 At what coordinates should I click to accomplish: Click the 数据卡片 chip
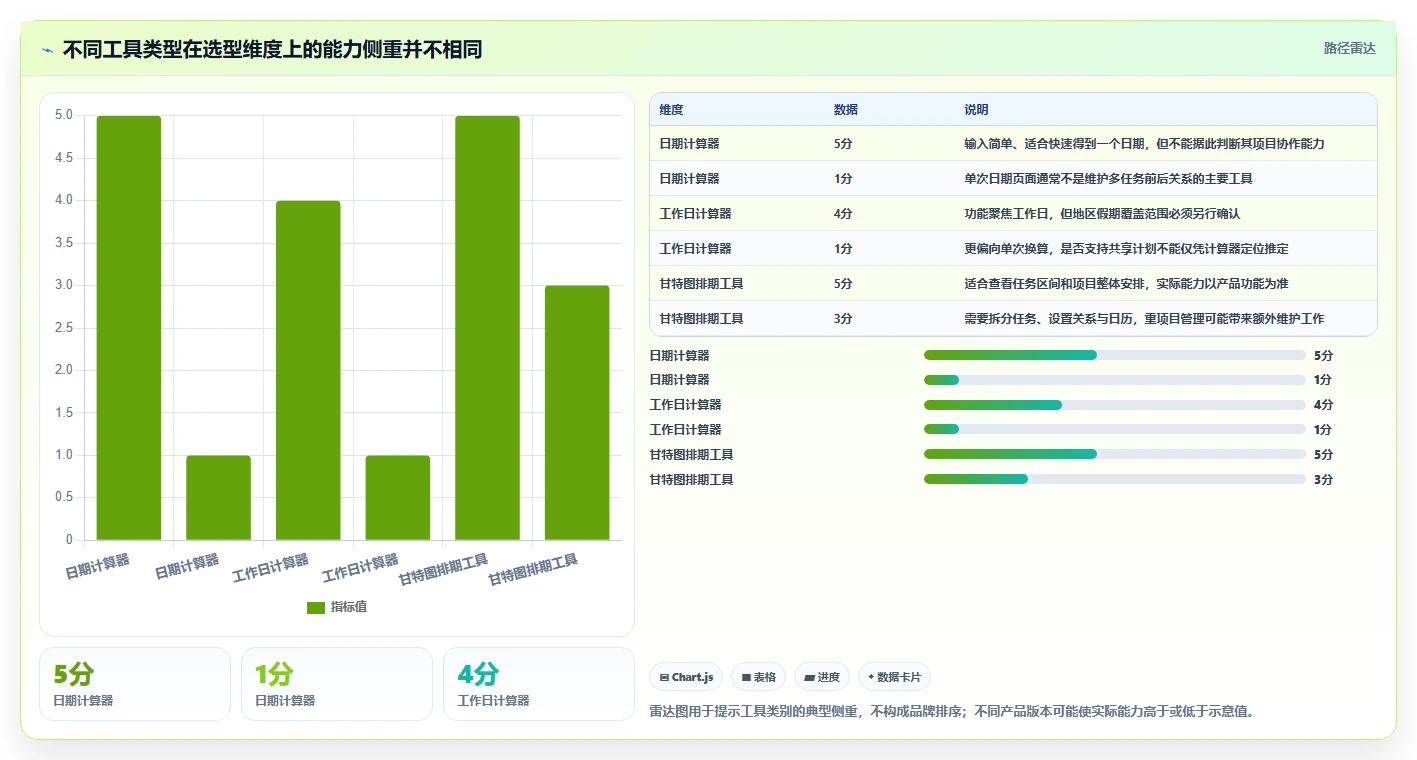[894, 677]
